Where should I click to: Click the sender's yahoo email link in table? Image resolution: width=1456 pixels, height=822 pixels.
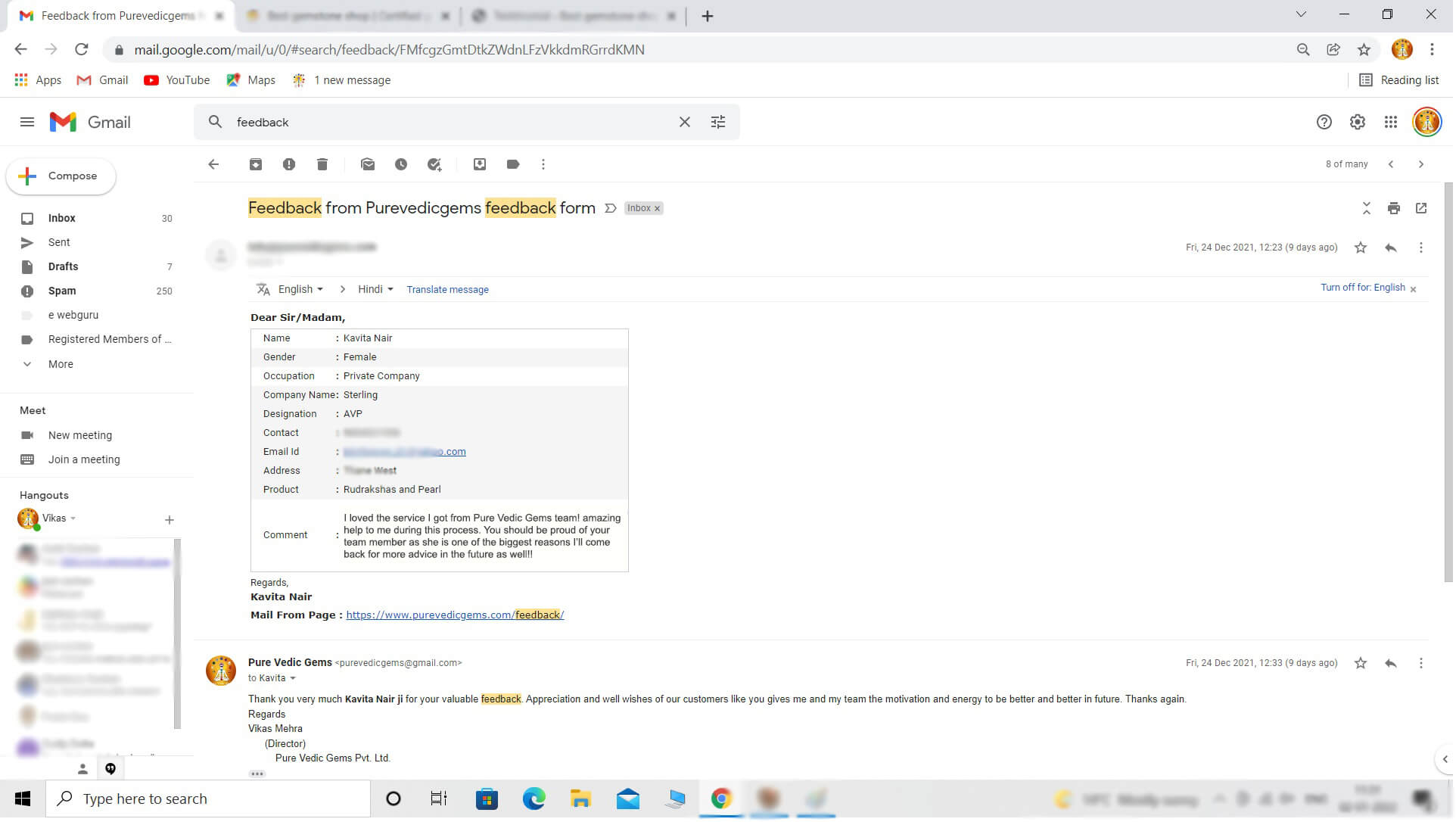(405, 453)
